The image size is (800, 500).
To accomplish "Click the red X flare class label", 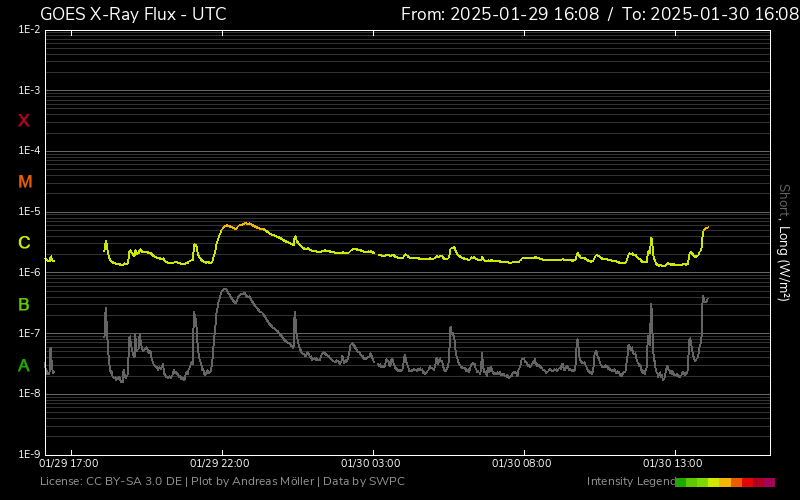I will (x=24, y=121).
